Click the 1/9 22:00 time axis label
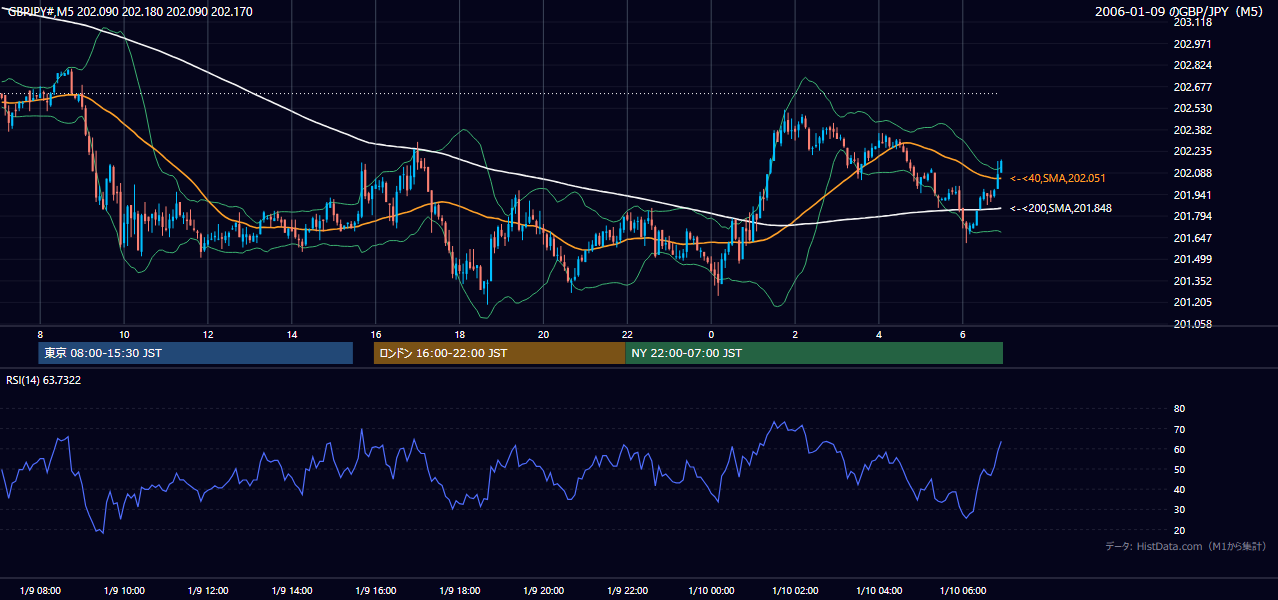 628,591
